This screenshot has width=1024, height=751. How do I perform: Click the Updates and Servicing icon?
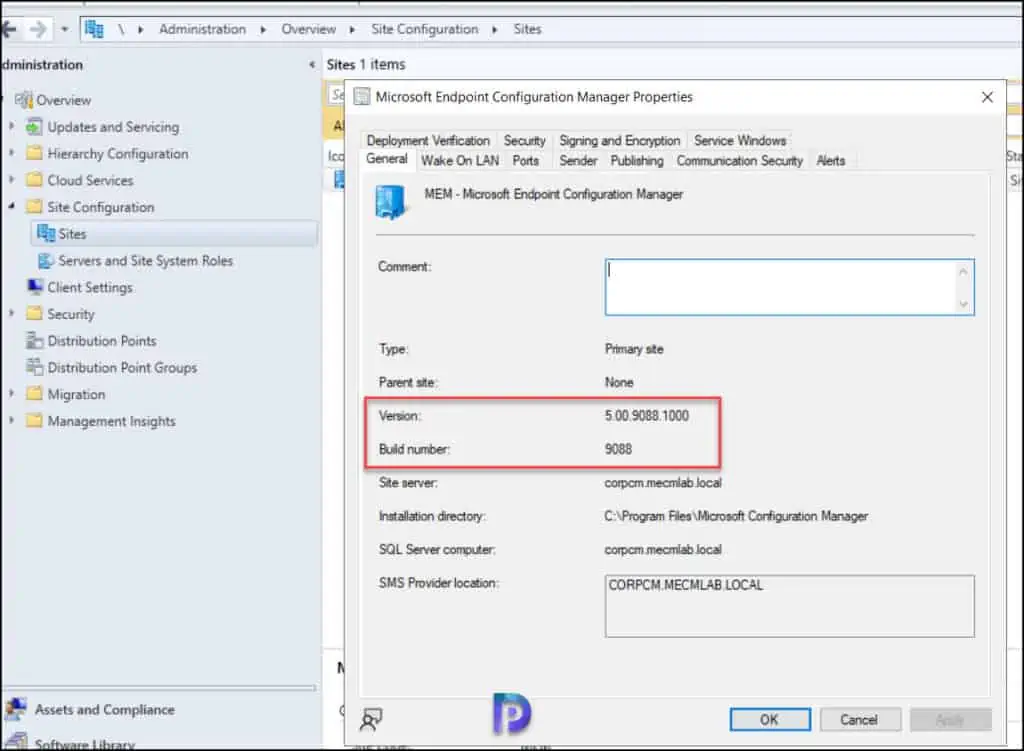pyautogui.click(x=34, y=127)
